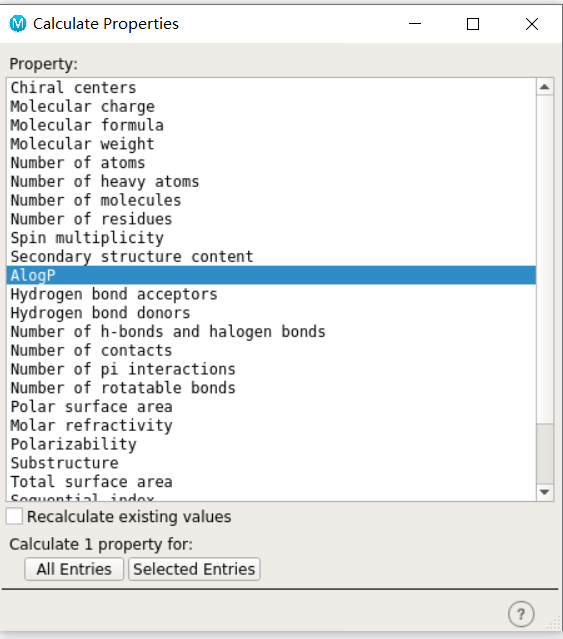Screen dimensions: 563x639
Task: Click the property list scrollbar thumb
Action: (x=545, y=454)
